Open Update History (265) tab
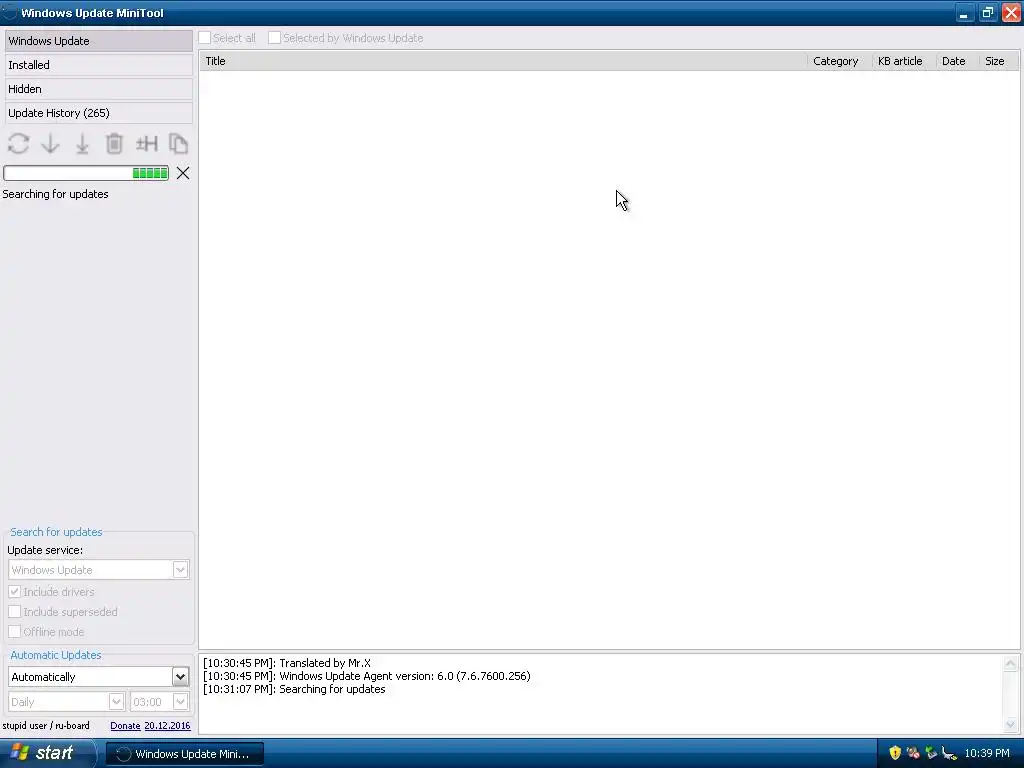 tap(99, 114)
